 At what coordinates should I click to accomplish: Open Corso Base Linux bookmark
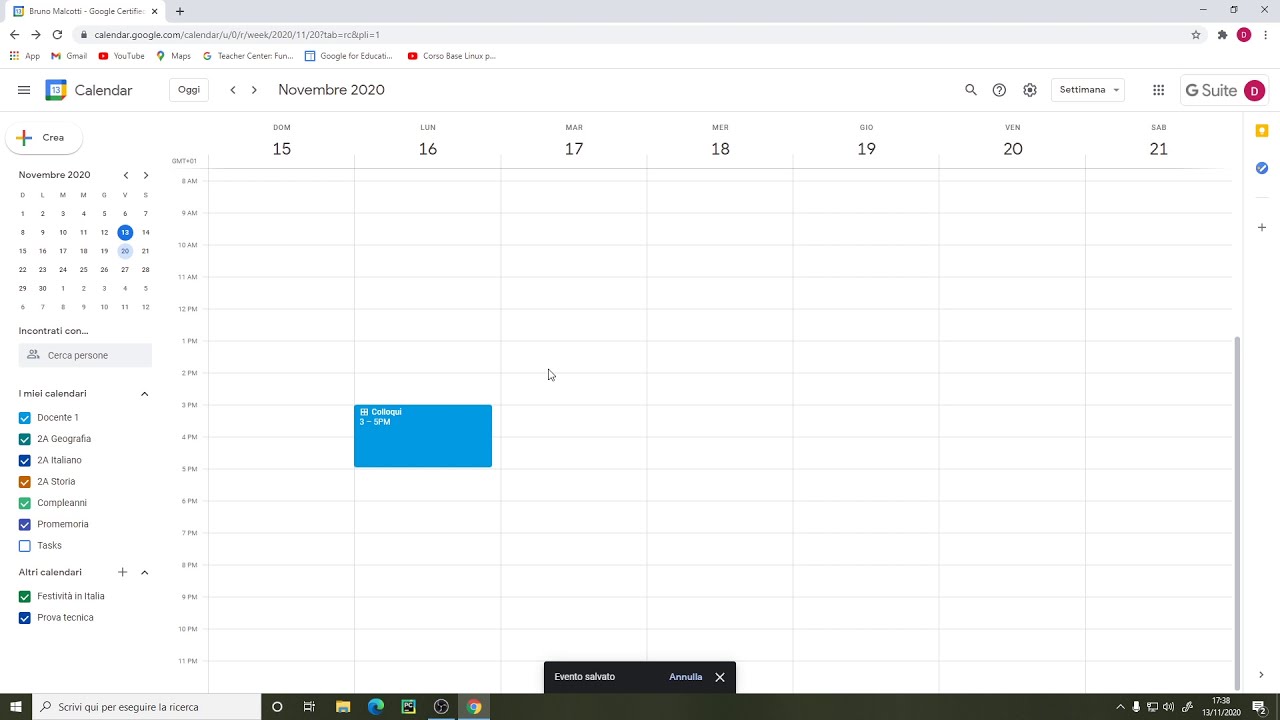[452, 56]
